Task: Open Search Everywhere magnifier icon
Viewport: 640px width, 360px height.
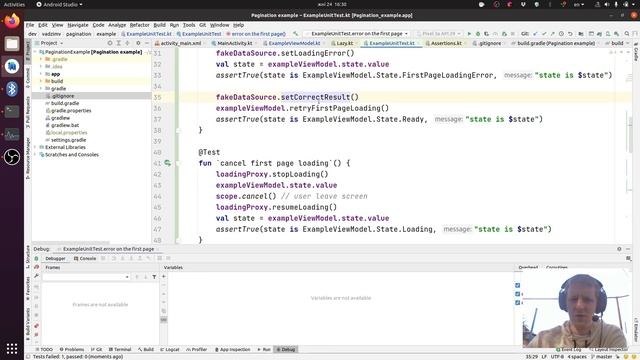Action: point(627,33)
